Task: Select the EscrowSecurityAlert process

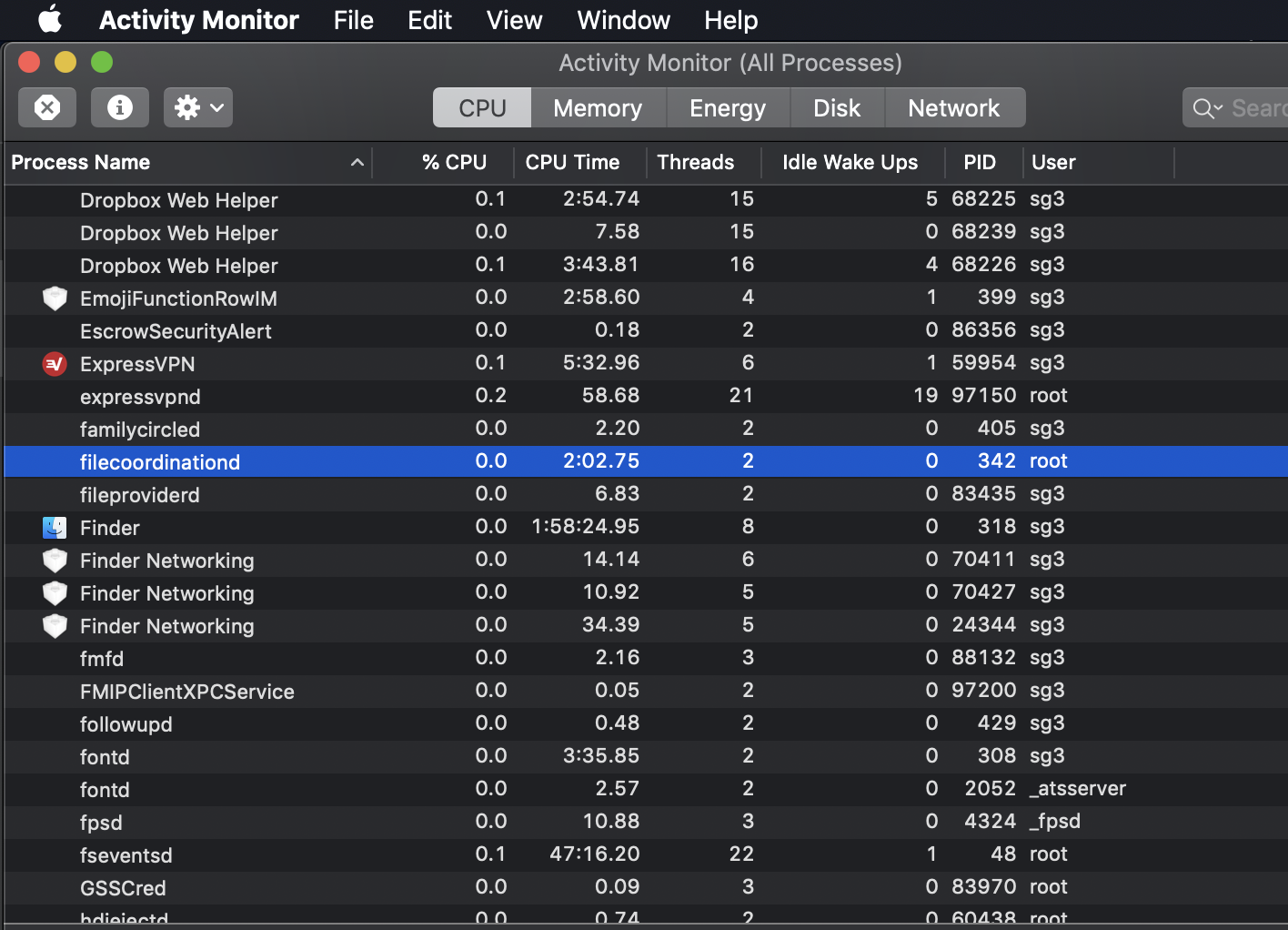Action: click(x=646, y=331)
